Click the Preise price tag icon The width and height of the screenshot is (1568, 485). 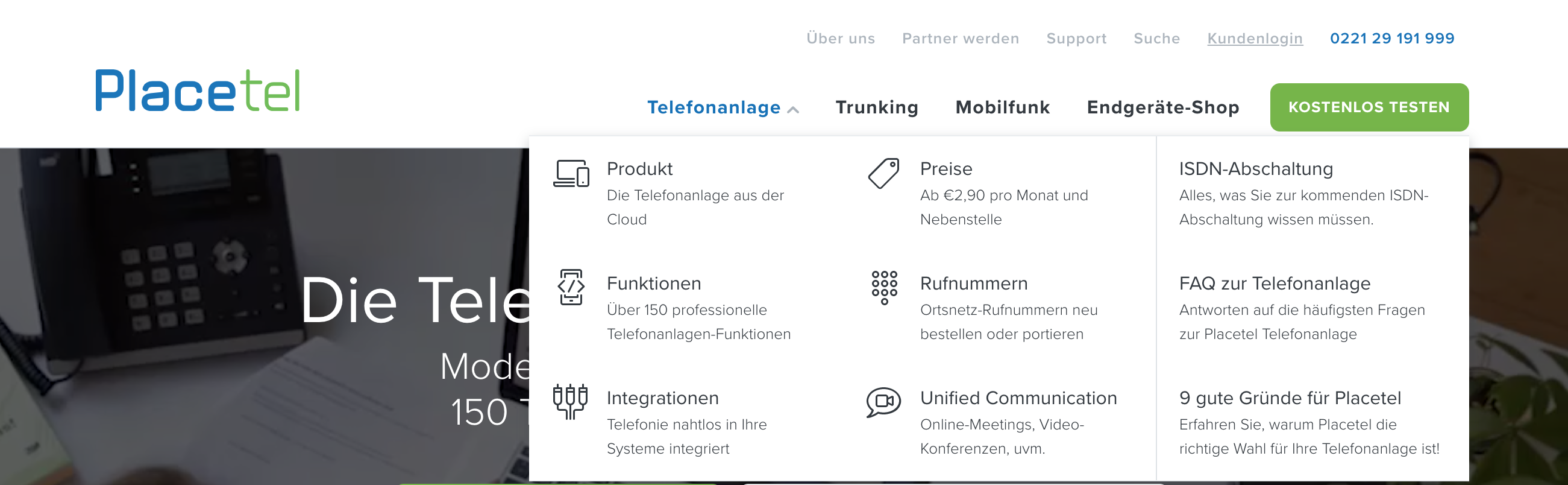(883, 174)
